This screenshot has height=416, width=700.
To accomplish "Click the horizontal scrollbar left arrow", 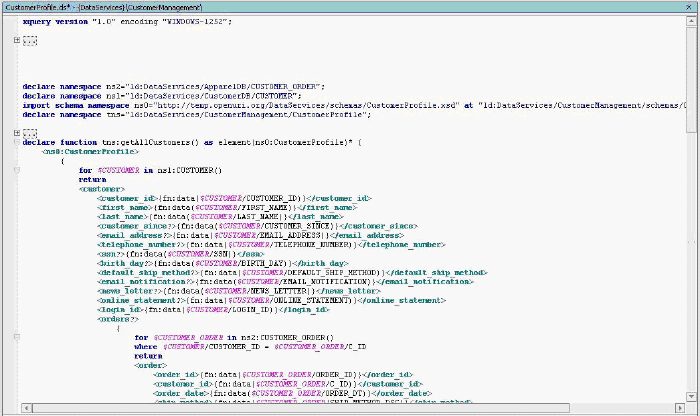I will (26, 408).
